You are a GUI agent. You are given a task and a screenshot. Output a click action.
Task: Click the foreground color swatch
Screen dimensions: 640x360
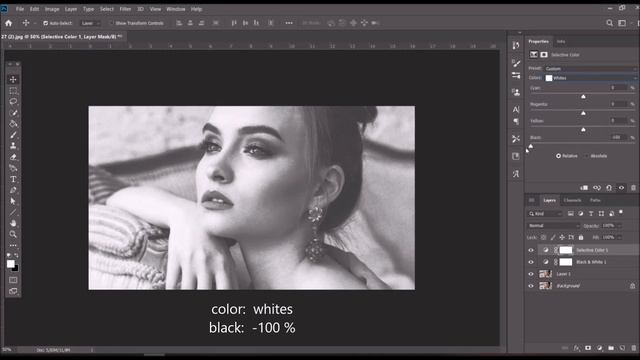(11, 264)
